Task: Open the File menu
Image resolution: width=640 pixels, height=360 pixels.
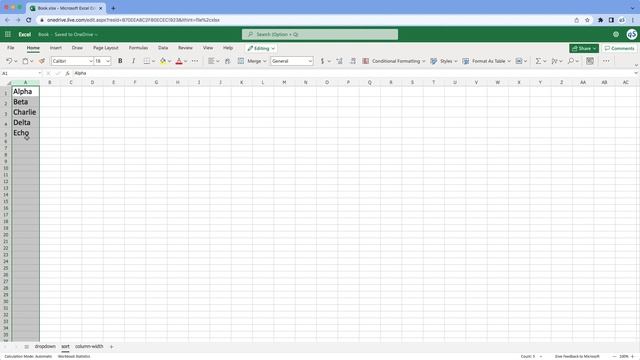Action: pyautogui.click(x=11, y=48)
